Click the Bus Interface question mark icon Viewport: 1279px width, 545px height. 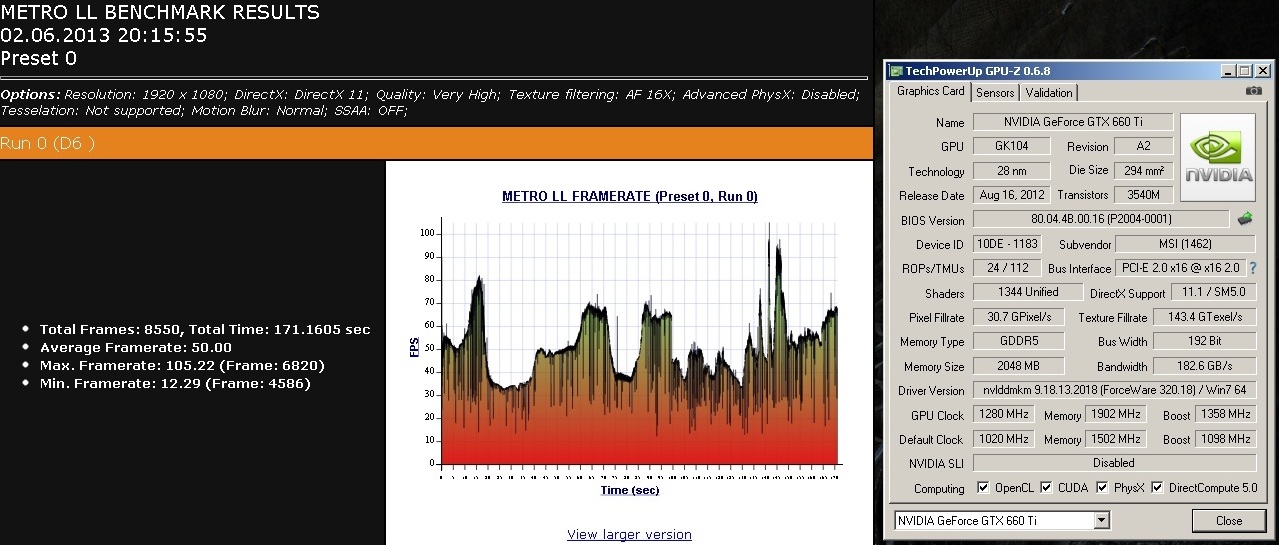[1252, 268]
